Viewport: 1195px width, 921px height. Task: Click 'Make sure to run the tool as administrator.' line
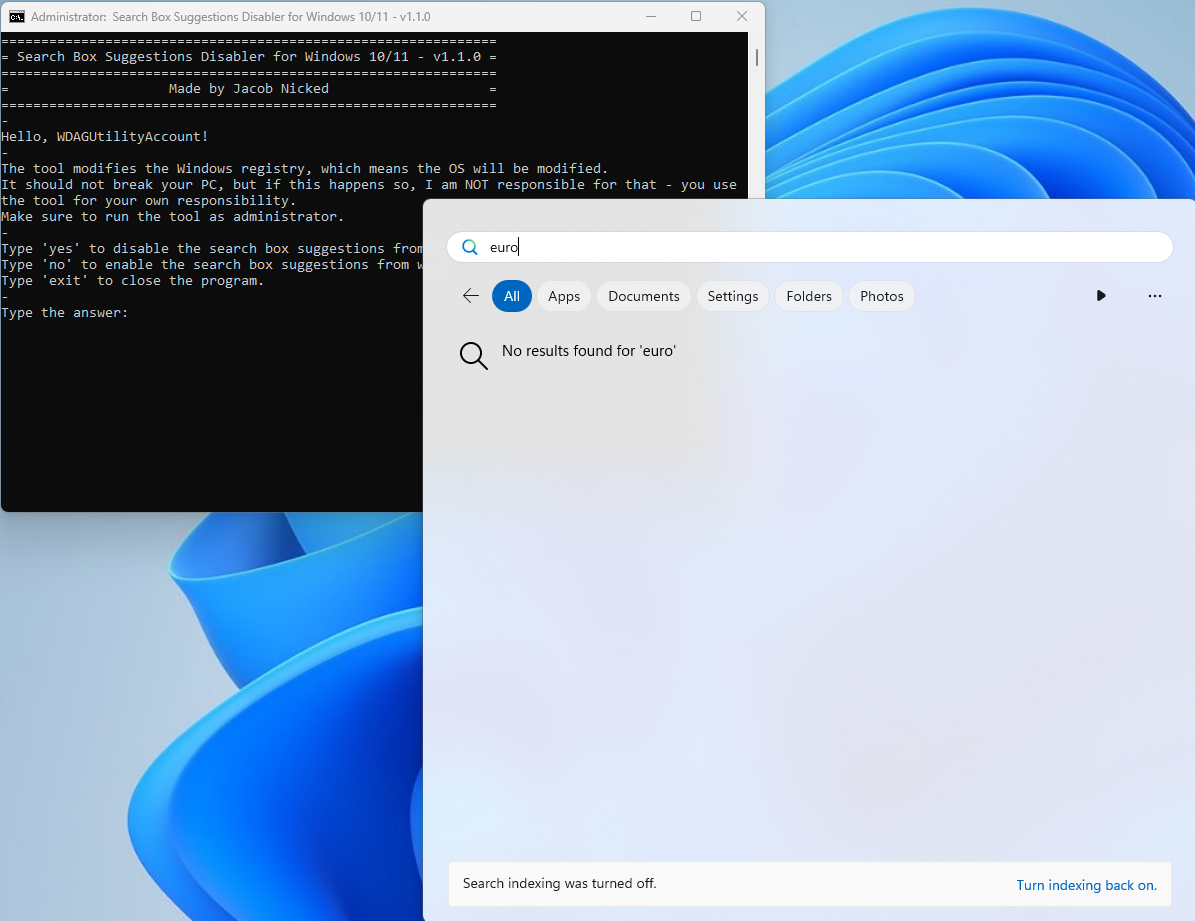click(x=172, y=217)
